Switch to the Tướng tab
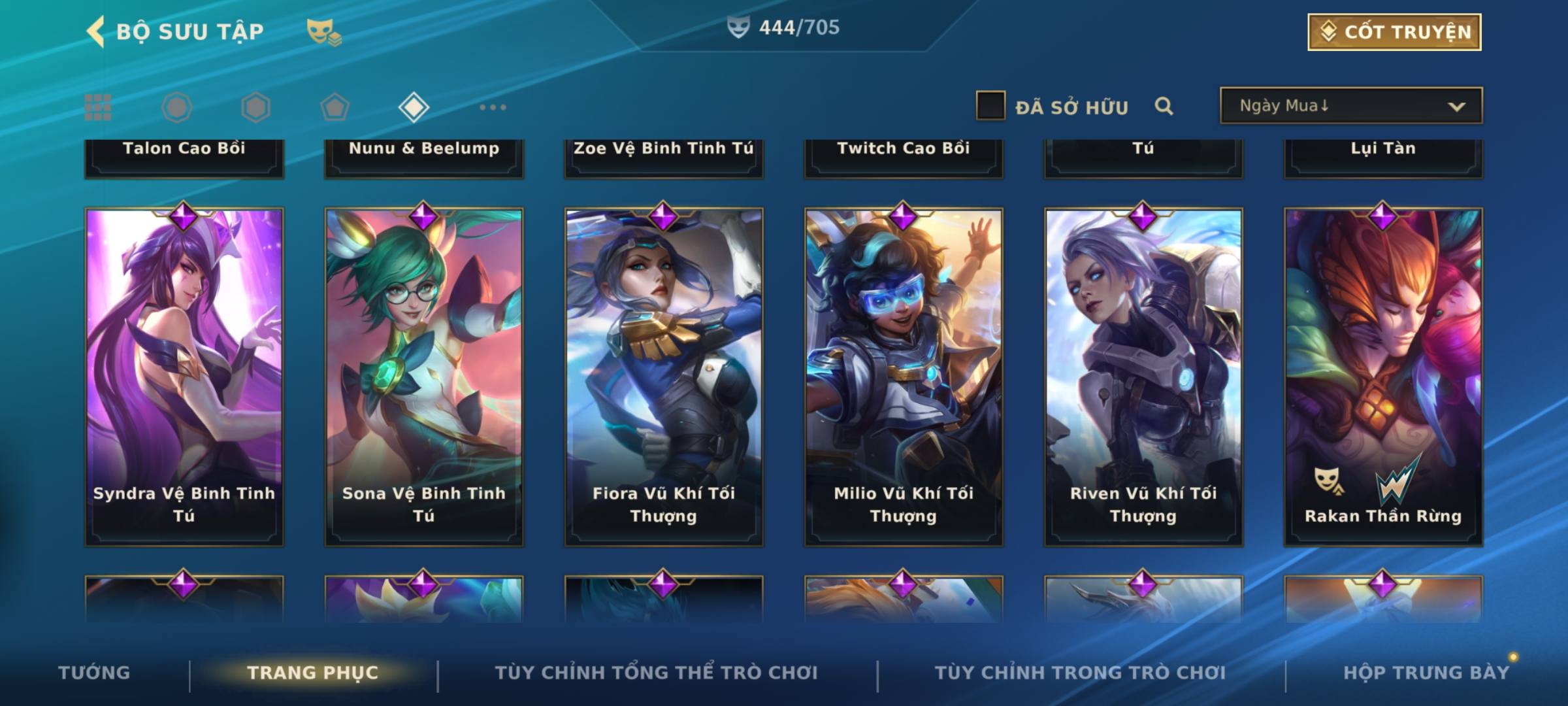1568x706 pixels. pos(94,672)
